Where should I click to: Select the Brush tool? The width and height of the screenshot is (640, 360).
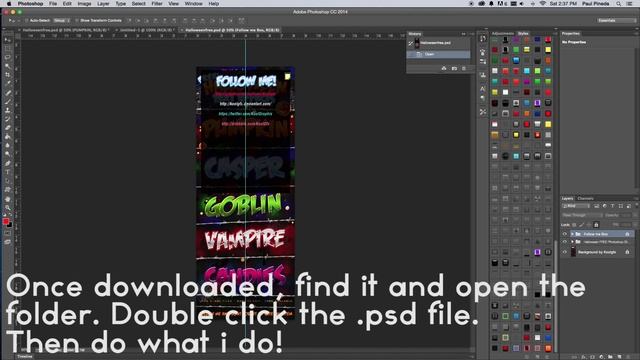[8, 102]
